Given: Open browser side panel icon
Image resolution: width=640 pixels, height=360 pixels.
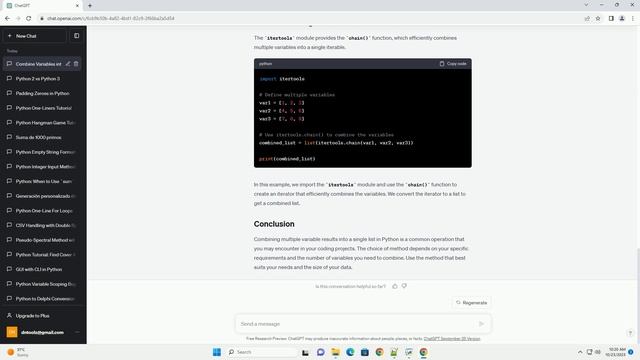Looking at the screenshot, I should point(611,18).
